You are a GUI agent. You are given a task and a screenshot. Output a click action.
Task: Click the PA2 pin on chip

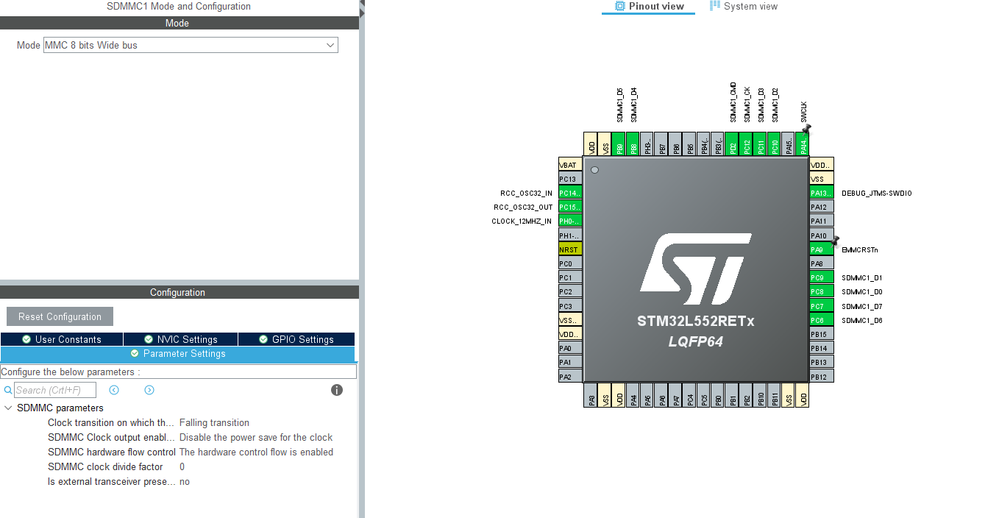(570, 377)
